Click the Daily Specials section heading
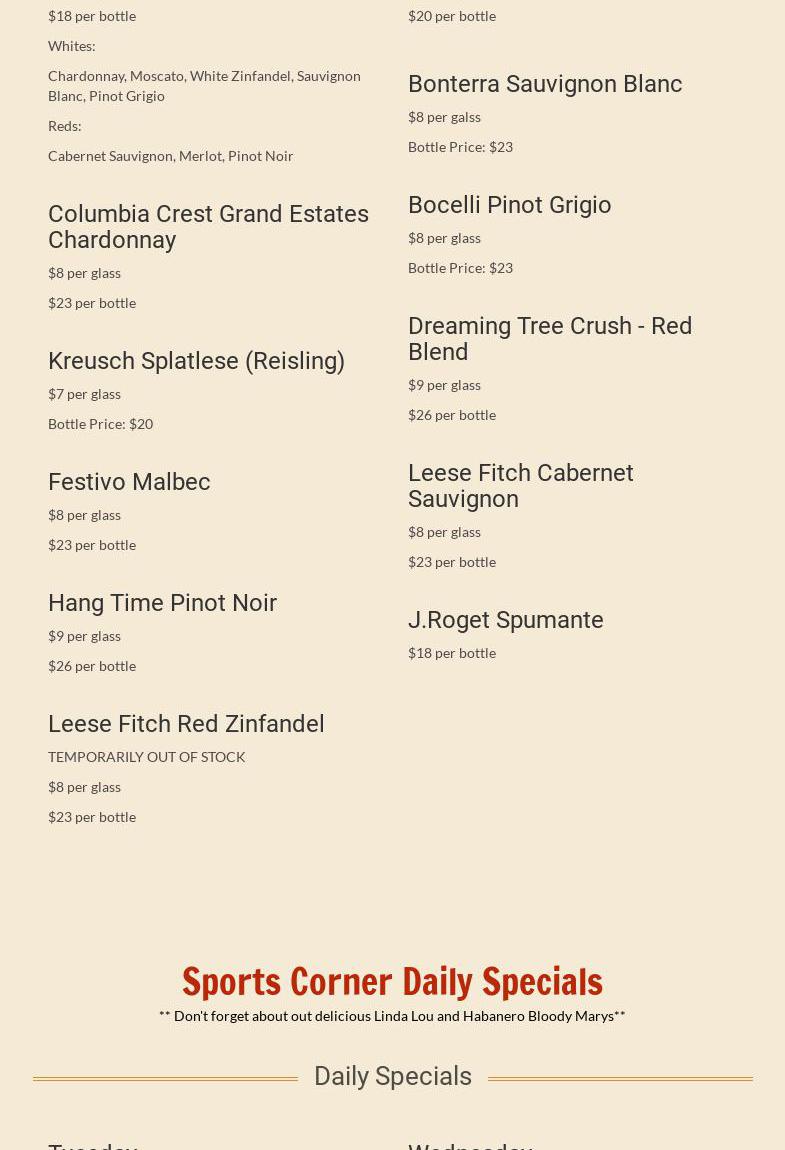Image resolution: width=785 pixels, height=1150 pixels. tap(392, 1076)
